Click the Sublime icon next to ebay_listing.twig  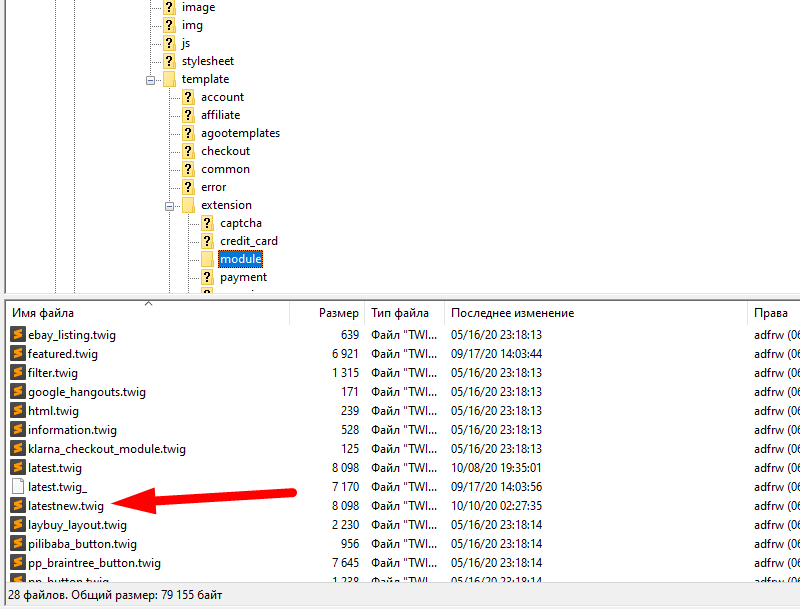pos(18,335)
